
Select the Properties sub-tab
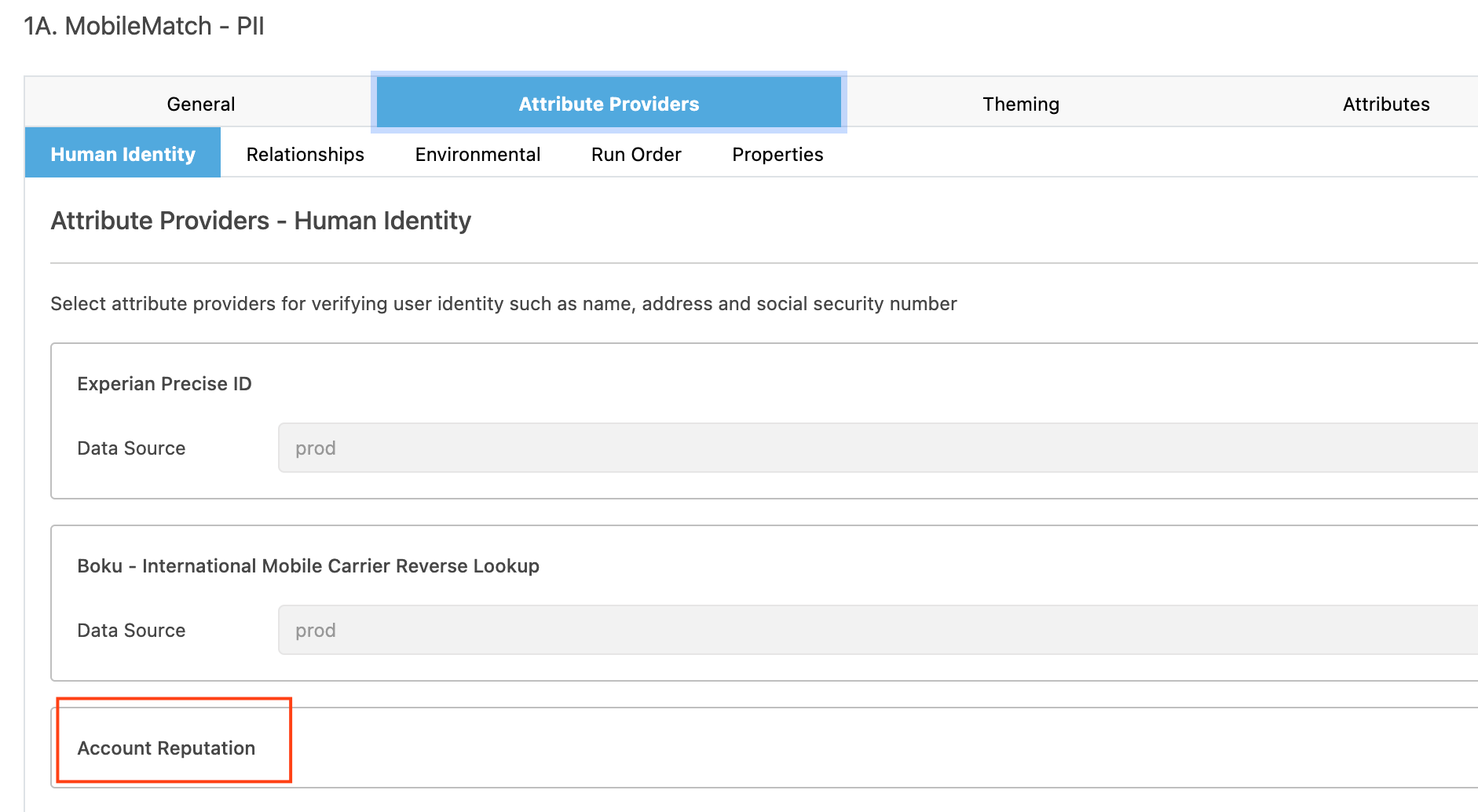click(x=777, y=154)
